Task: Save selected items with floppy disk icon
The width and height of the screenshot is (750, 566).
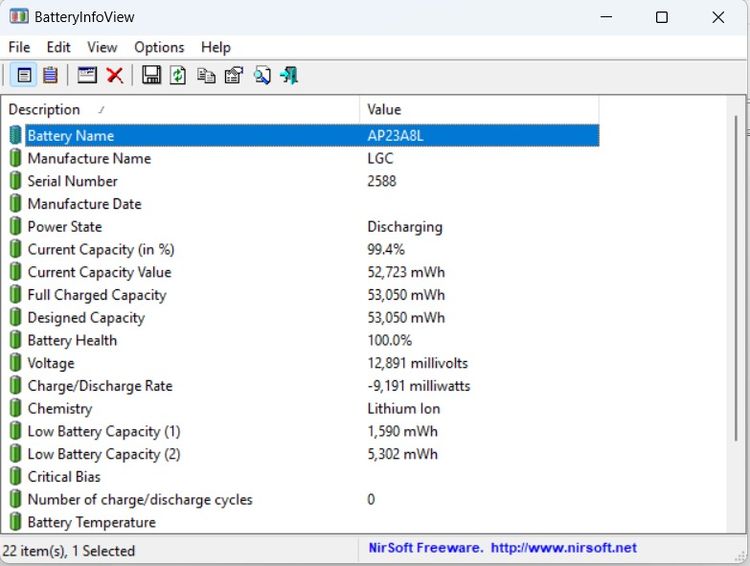Action: (x=151, y=76)
